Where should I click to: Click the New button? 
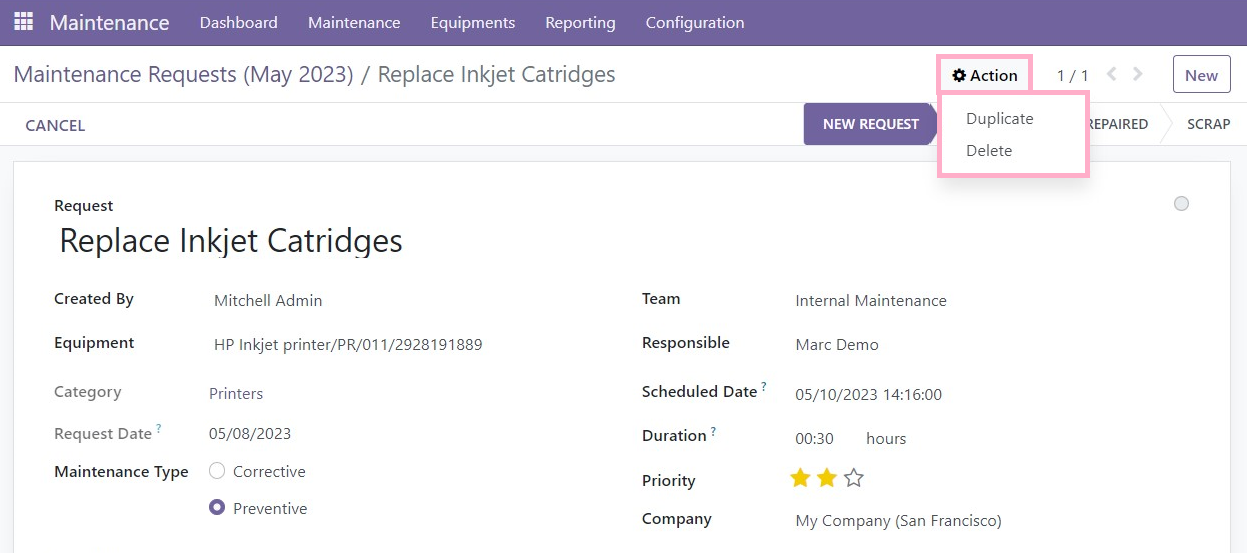tap(1201, 75)
